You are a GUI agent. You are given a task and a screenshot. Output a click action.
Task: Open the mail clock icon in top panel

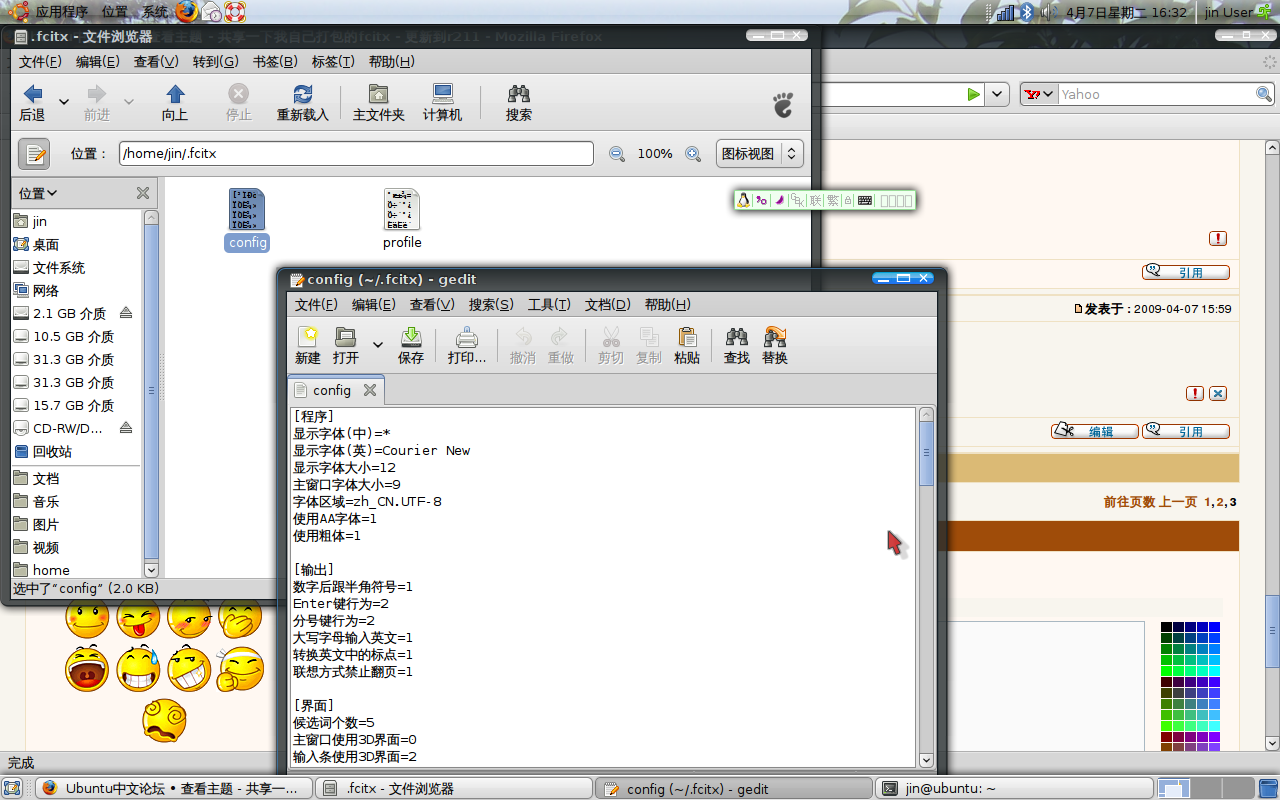211,12
